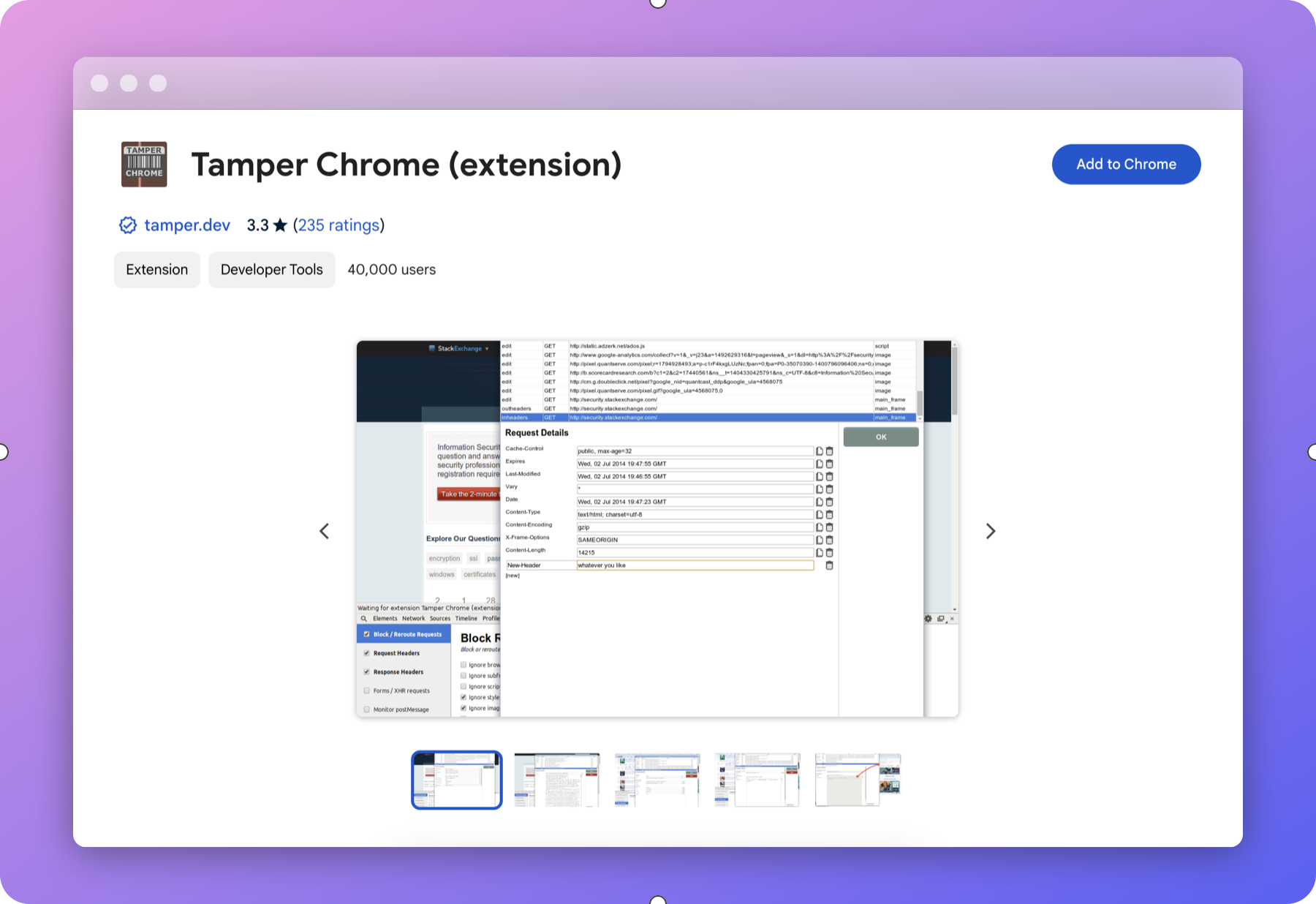The height and width of the screenshot is (904, 1316).
Task: Enable the Forms / XHR requests checkbox
Action: [x=366, y=690]
